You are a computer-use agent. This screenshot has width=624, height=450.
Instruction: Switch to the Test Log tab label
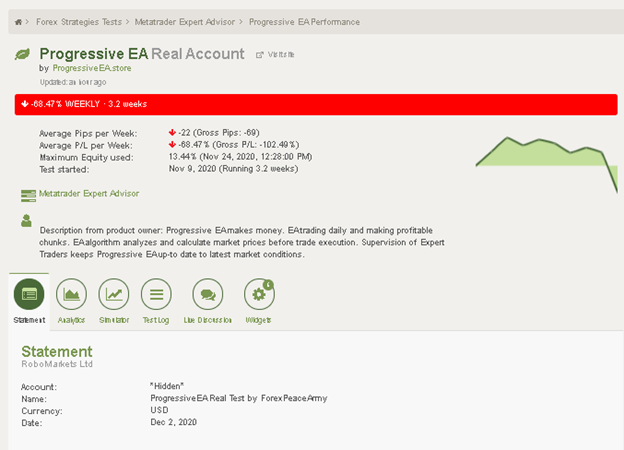point(156,320)
